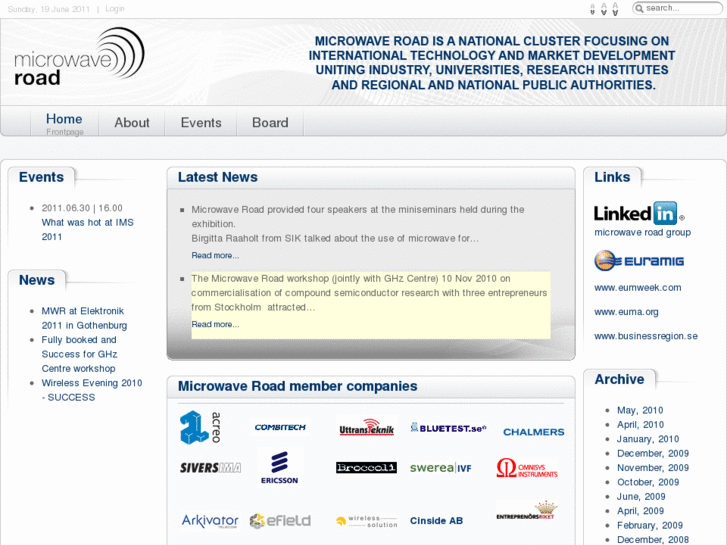
Task: Open the swerea IVF logo
Action: pyautogui.click(x=440, y=468)
